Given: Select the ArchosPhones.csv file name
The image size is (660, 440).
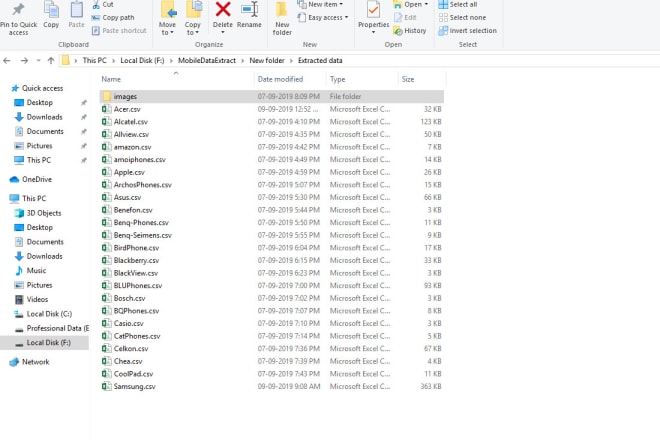Looking at the screenshot, I should [x=143, y=185].
